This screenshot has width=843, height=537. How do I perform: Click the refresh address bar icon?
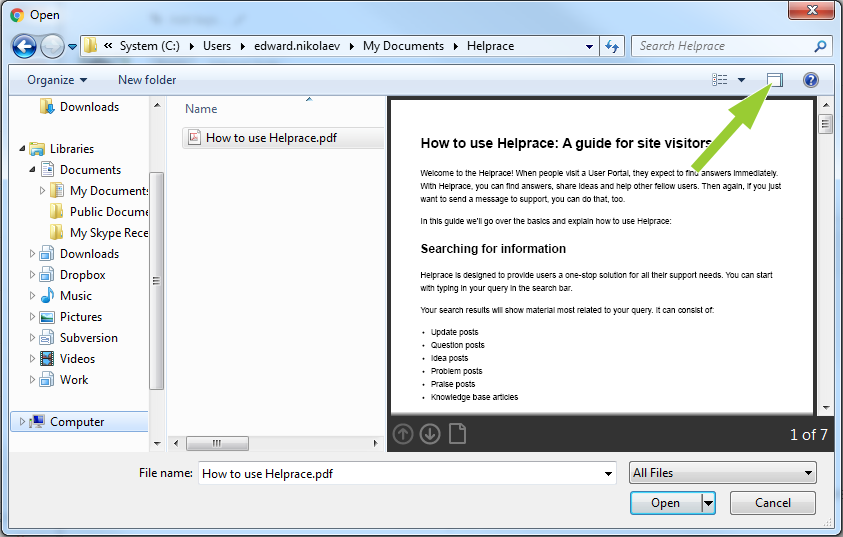point(613,46)
